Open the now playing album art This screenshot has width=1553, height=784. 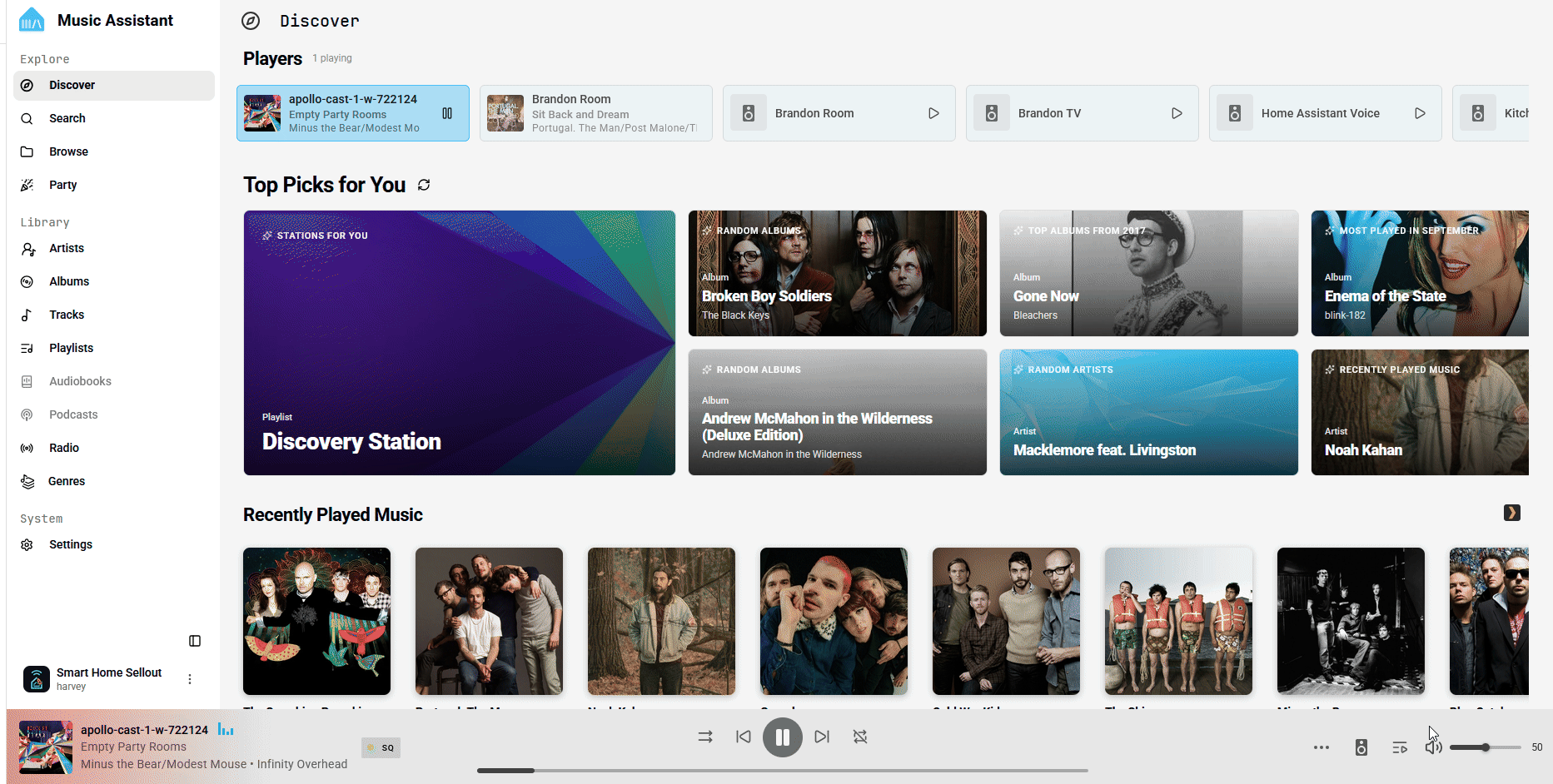point(46,747)
